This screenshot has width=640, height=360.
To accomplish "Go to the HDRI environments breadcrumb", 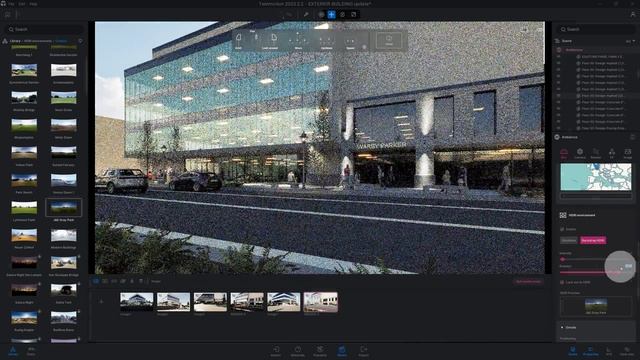I will (38, 41).
